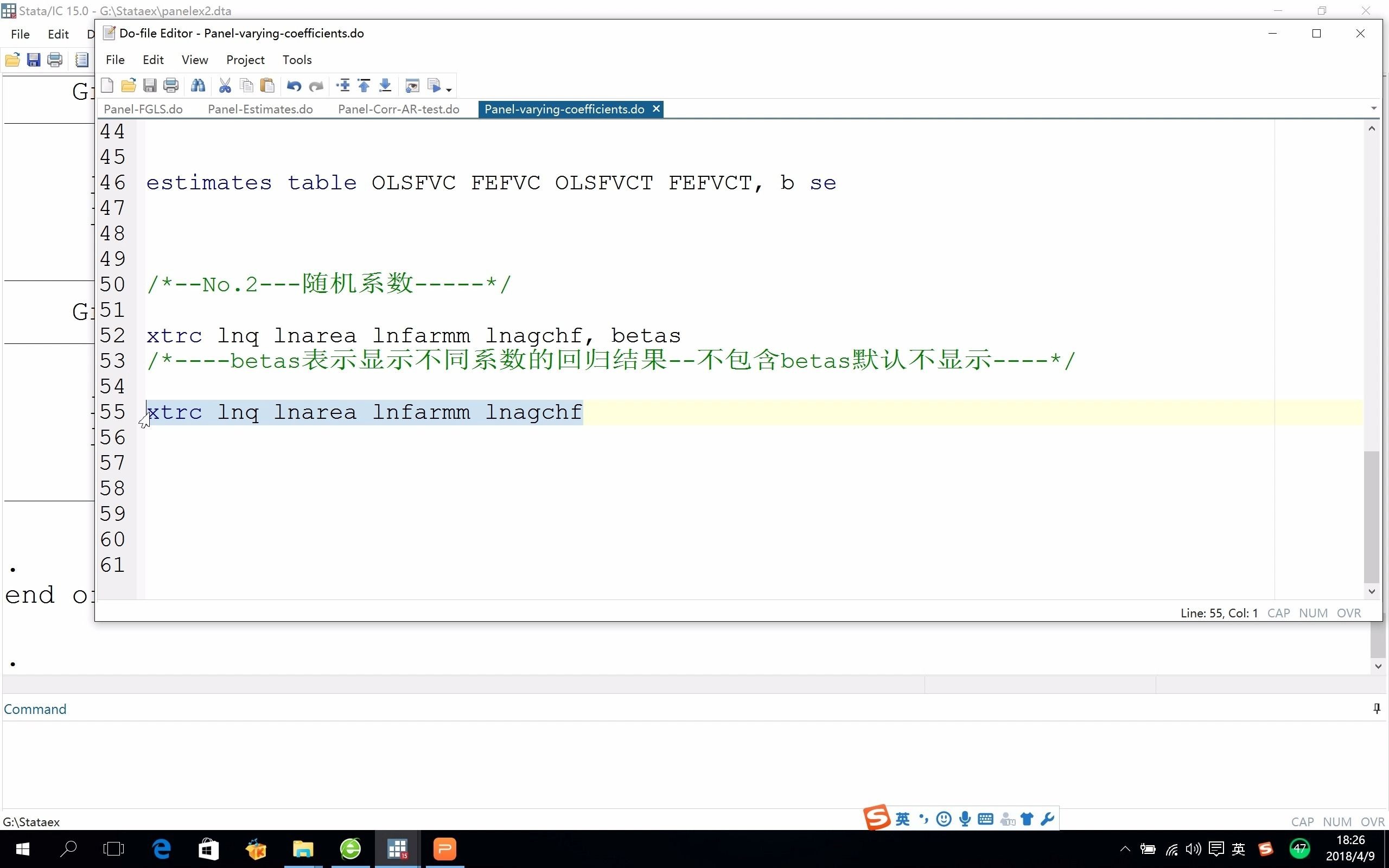This screenshot has height=868, width=1389.
Task: Switch to the Panel-FGLS.do tab
Action: click(143, 109)
